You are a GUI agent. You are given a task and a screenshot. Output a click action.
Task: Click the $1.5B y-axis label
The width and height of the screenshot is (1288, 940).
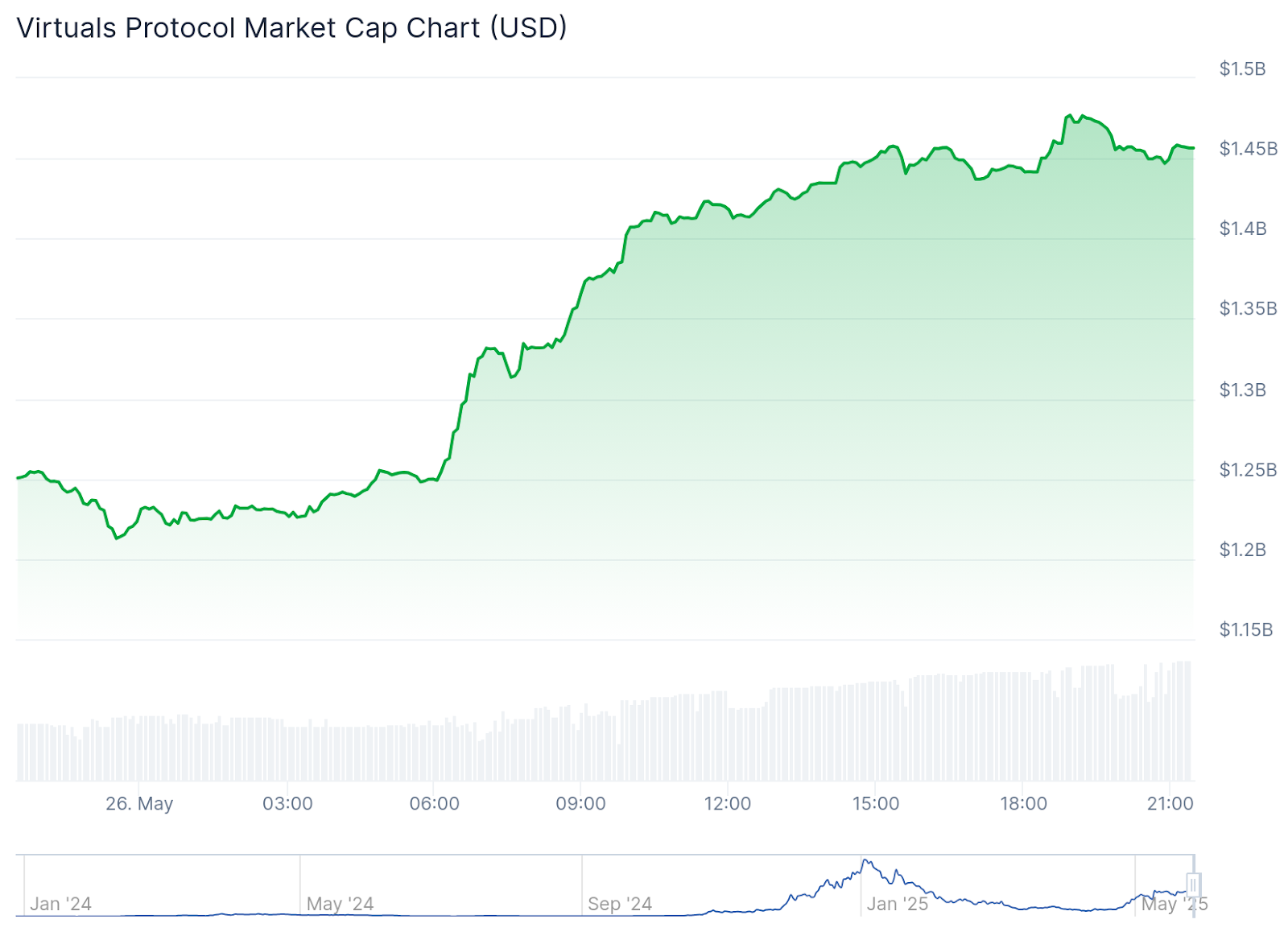point(1242,69)
